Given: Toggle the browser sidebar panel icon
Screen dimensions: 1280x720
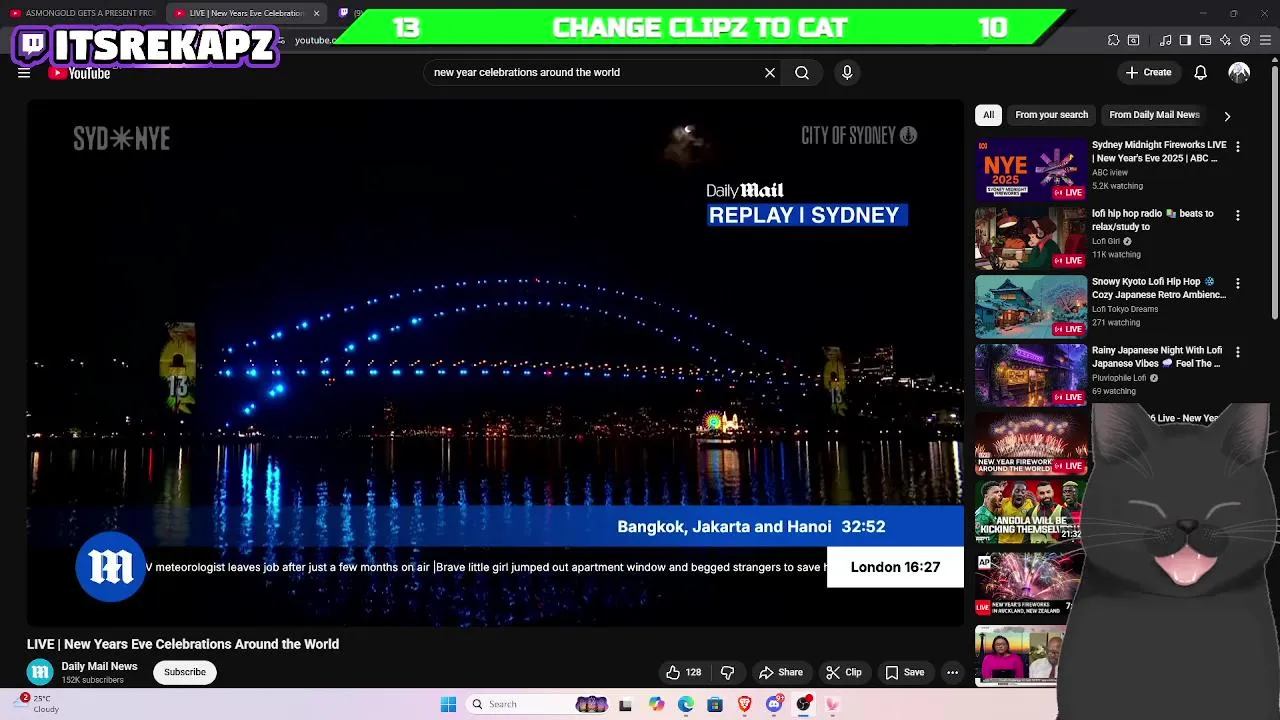Looking at the screenshot, I should 1185,40.
